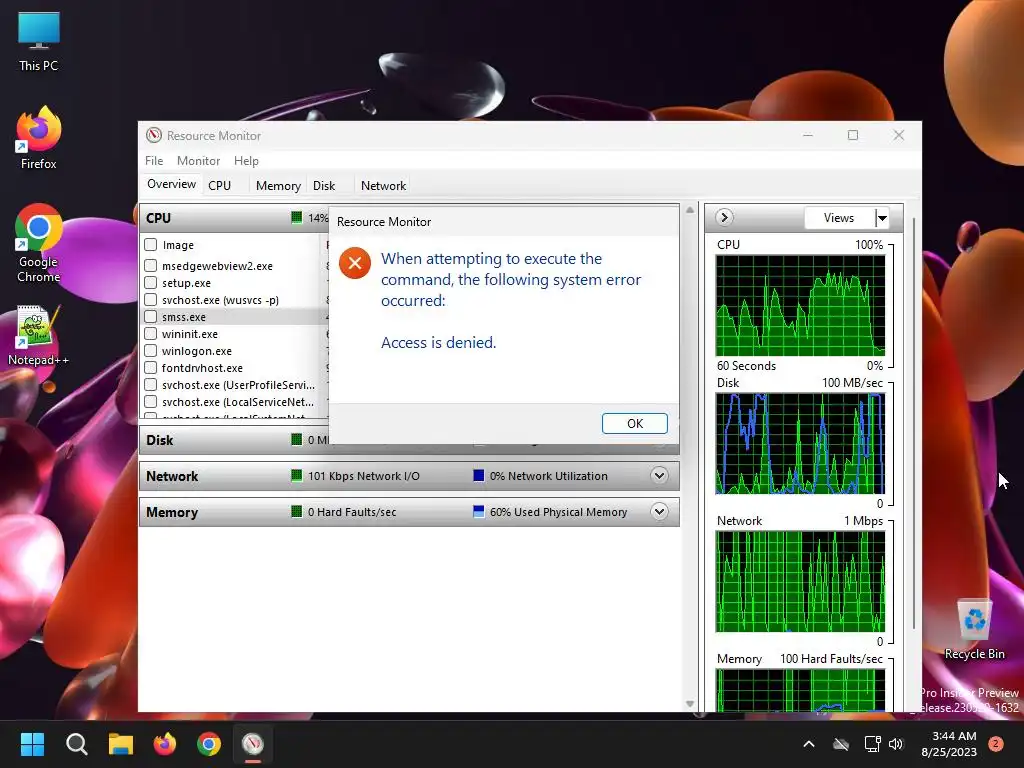The height and width of the screenshot is (768, 1024).
Task: Select Firefox desktop shortcut
Action: tap(39, 138)
